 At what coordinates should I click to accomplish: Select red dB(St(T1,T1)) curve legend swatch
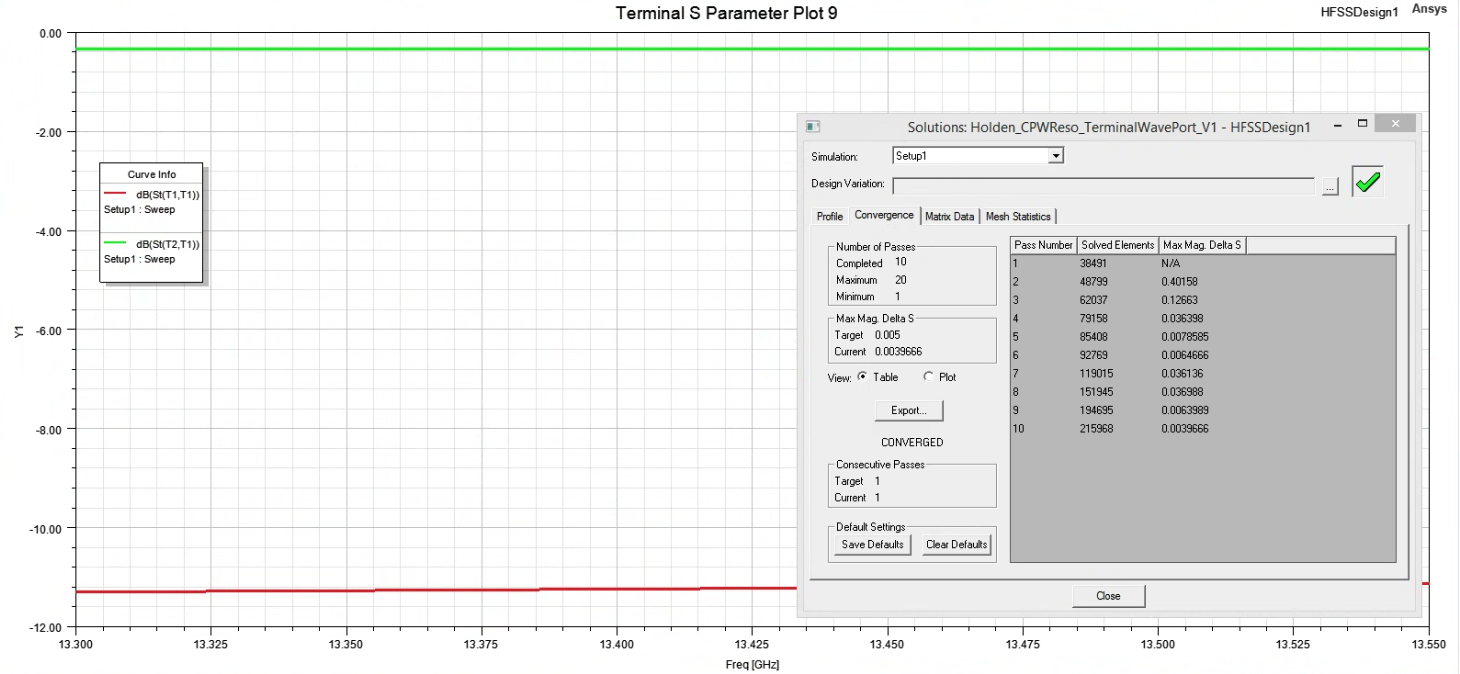click(x=116, y=195)
